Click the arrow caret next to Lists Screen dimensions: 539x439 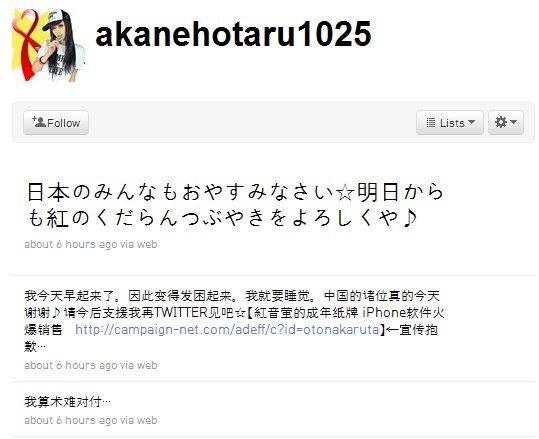coord(472,122)
